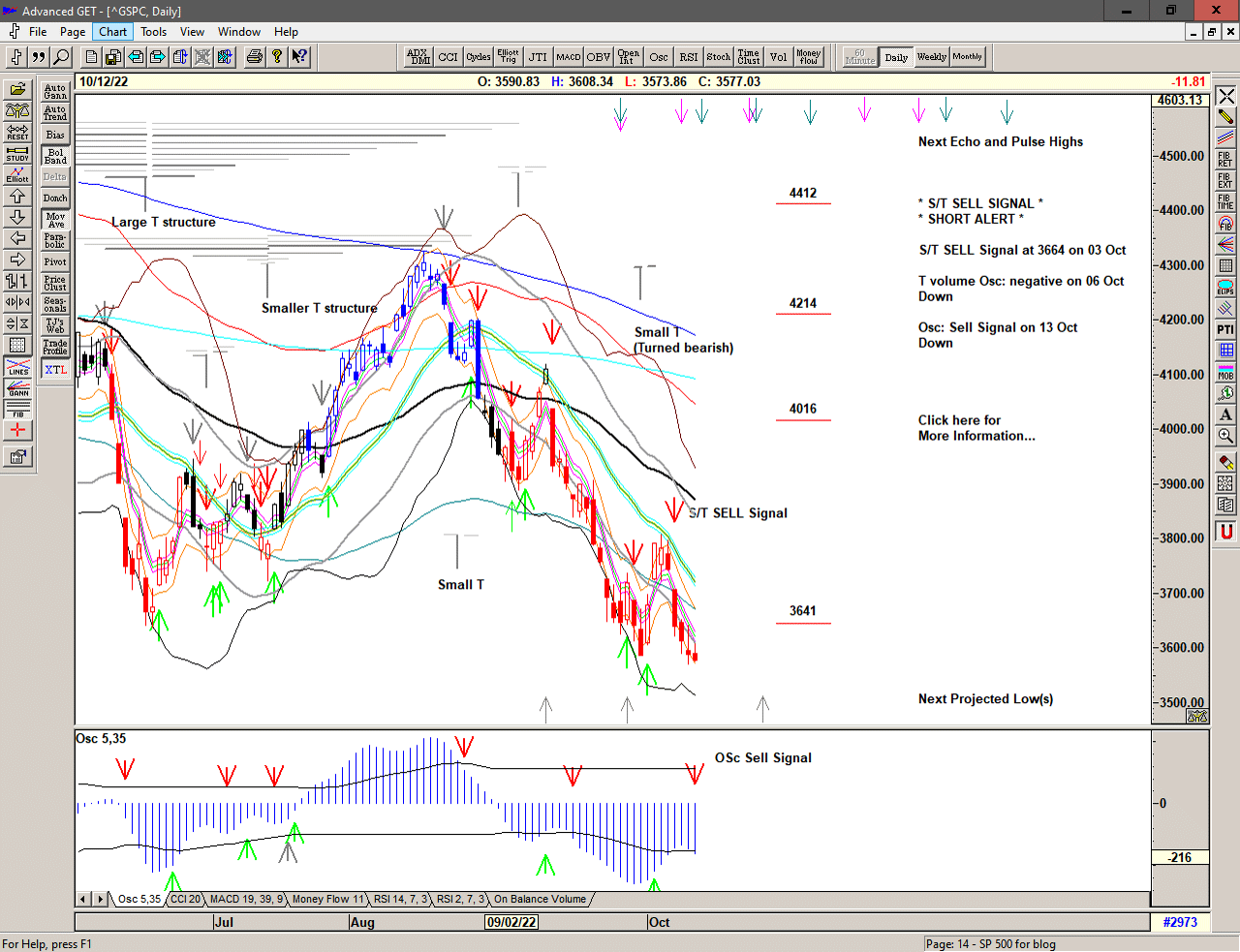Click the print icon in toolbar
The image size is (1240, 952).
[254, 57]
